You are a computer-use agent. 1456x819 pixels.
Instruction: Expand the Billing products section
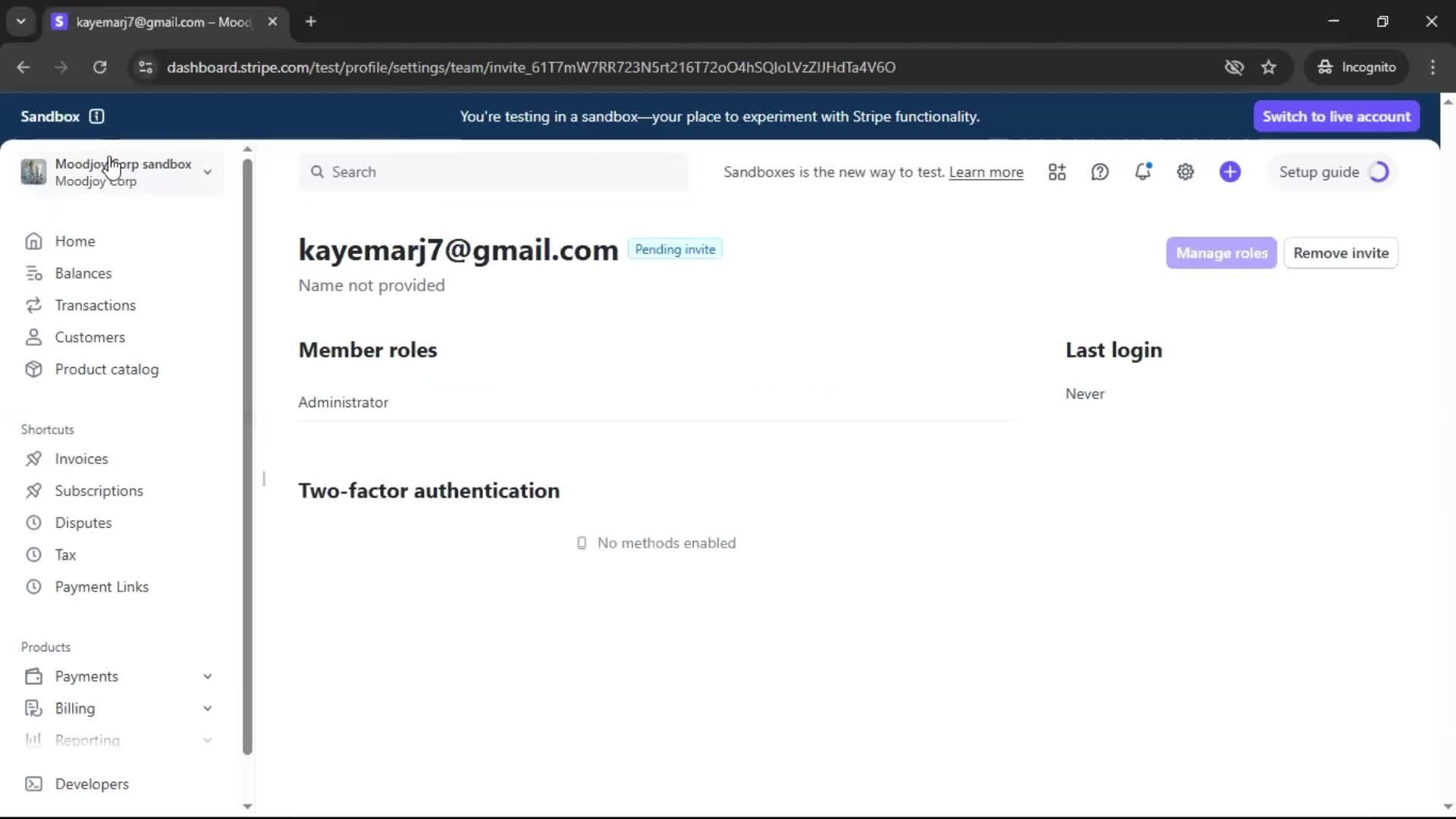click(x=207, y=708)
